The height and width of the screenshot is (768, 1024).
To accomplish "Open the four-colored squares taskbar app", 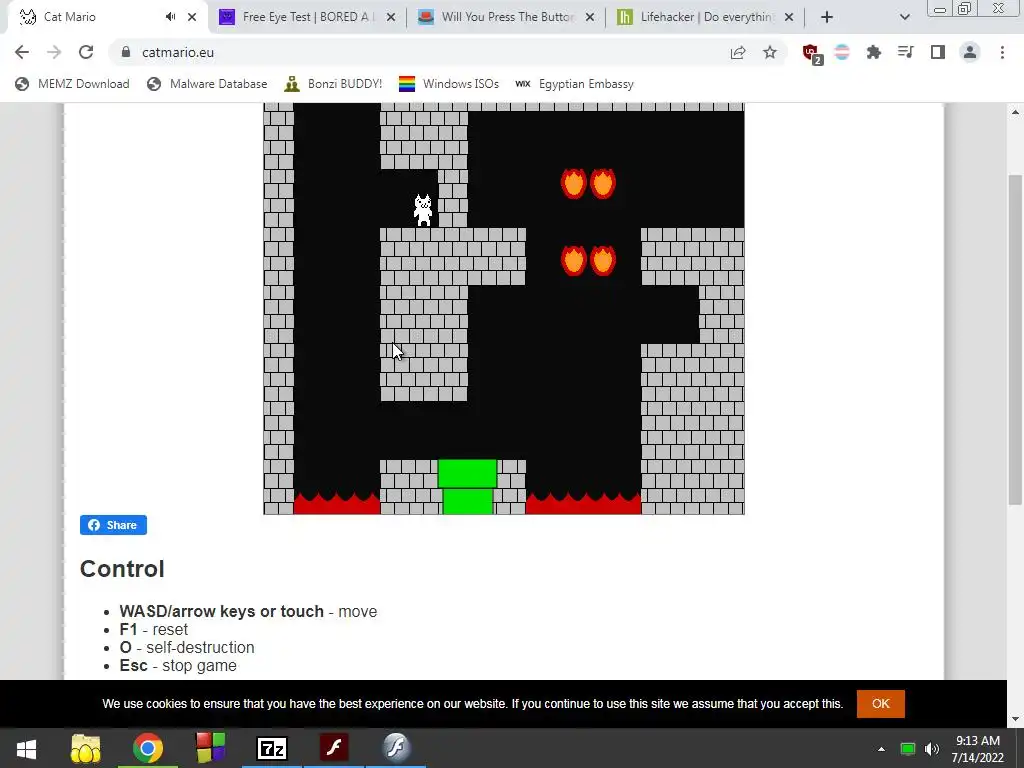I will click(x=210, y=748).
